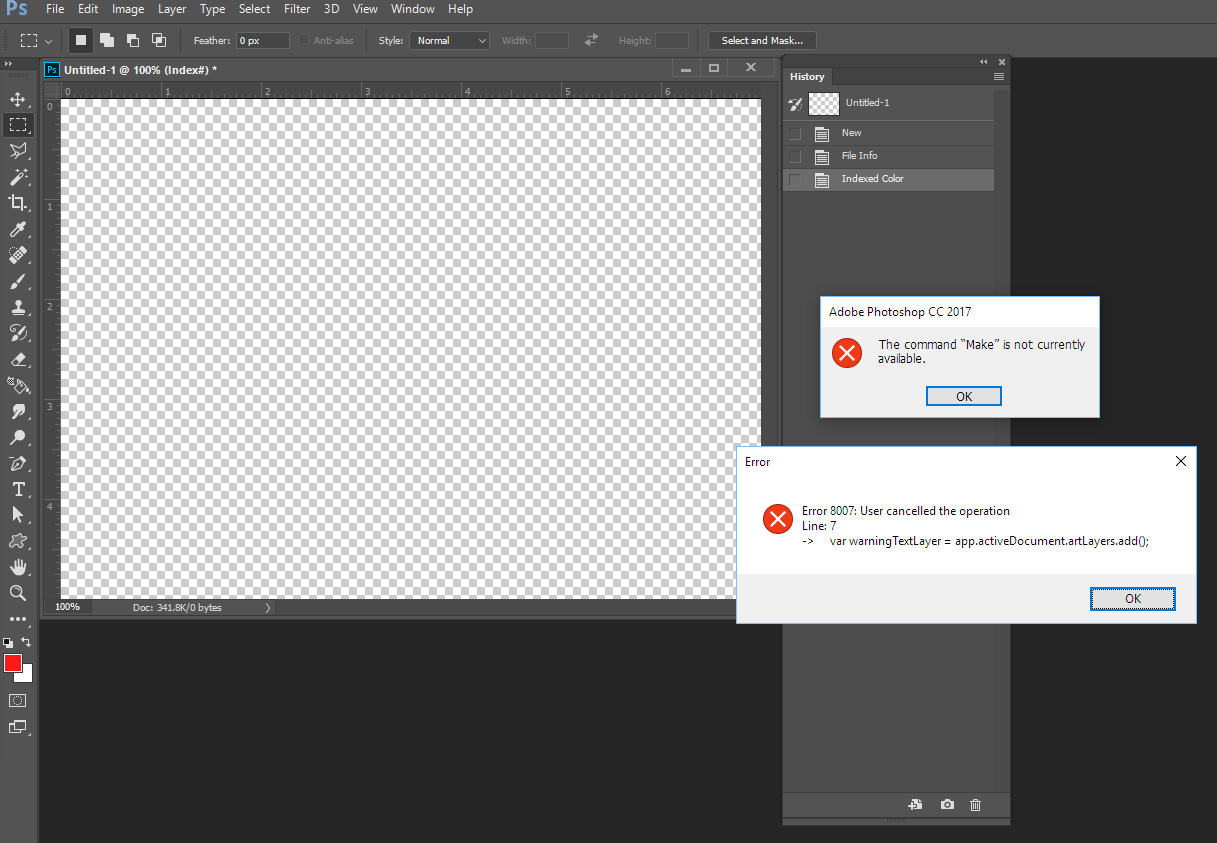Select the Move tool
This screenshot has width=1217, height=843.
[x=18, y=99]
